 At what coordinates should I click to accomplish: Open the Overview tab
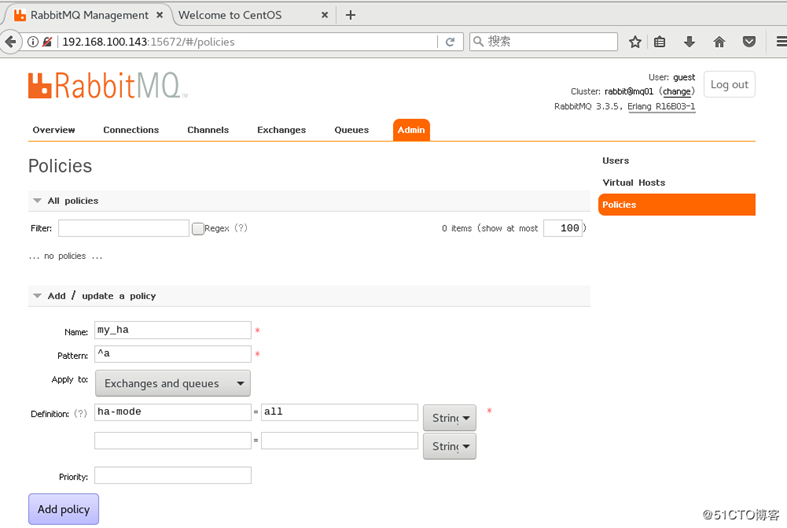tap(54, 130)
